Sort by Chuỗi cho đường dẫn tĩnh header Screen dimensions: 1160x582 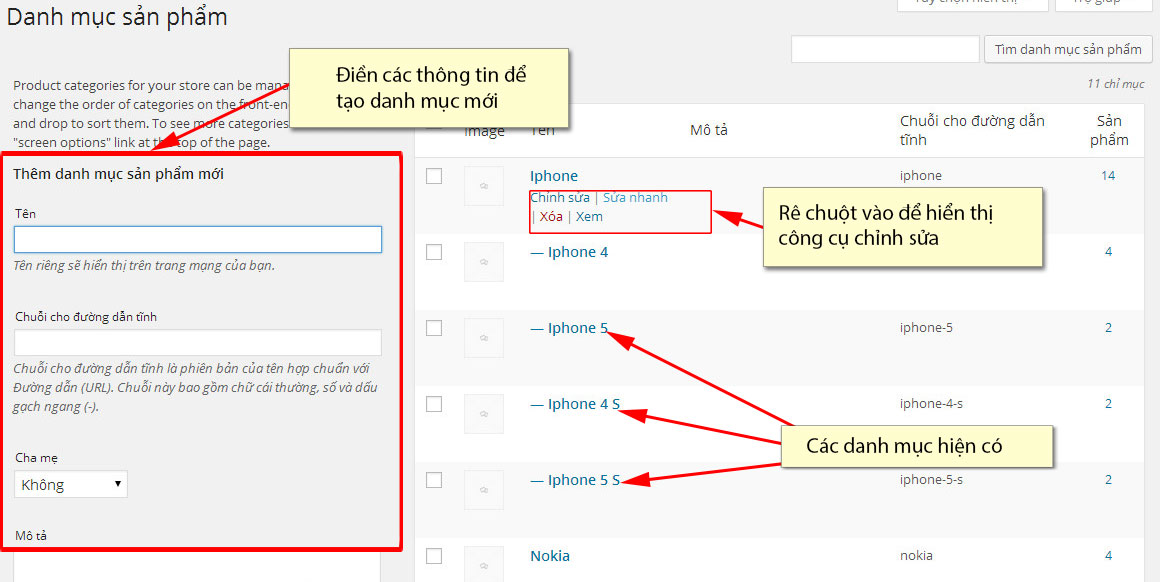pyautogui.click(x=972, y=130)
